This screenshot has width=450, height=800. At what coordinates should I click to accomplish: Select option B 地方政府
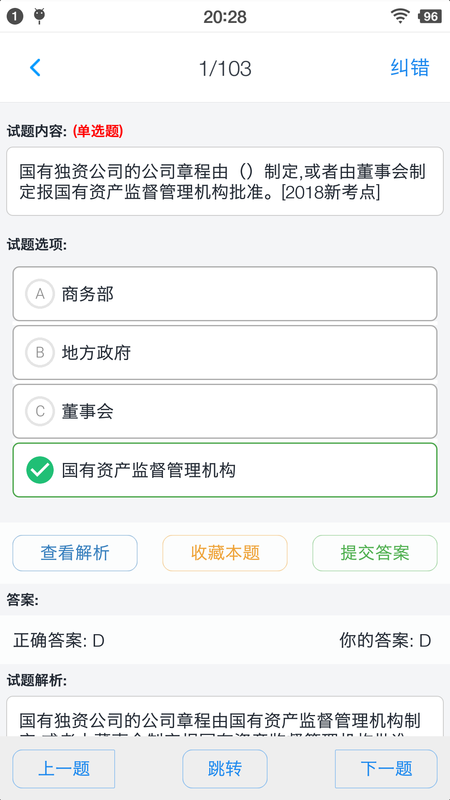pos(225,352)
